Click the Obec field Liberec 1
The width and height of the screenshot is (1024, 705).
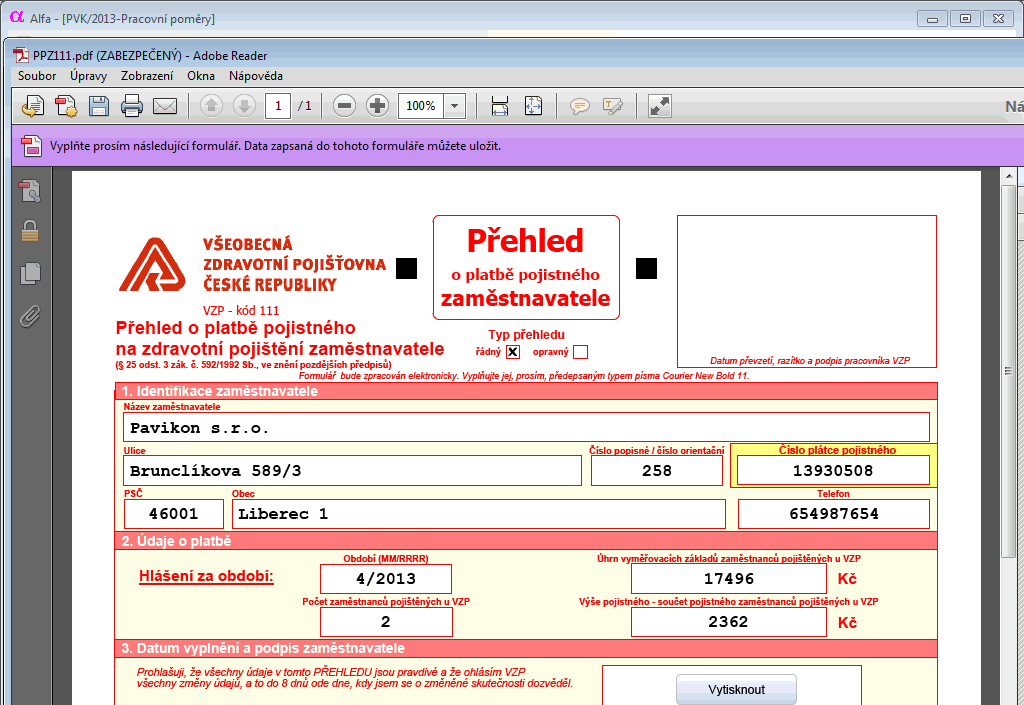point(479,514)
